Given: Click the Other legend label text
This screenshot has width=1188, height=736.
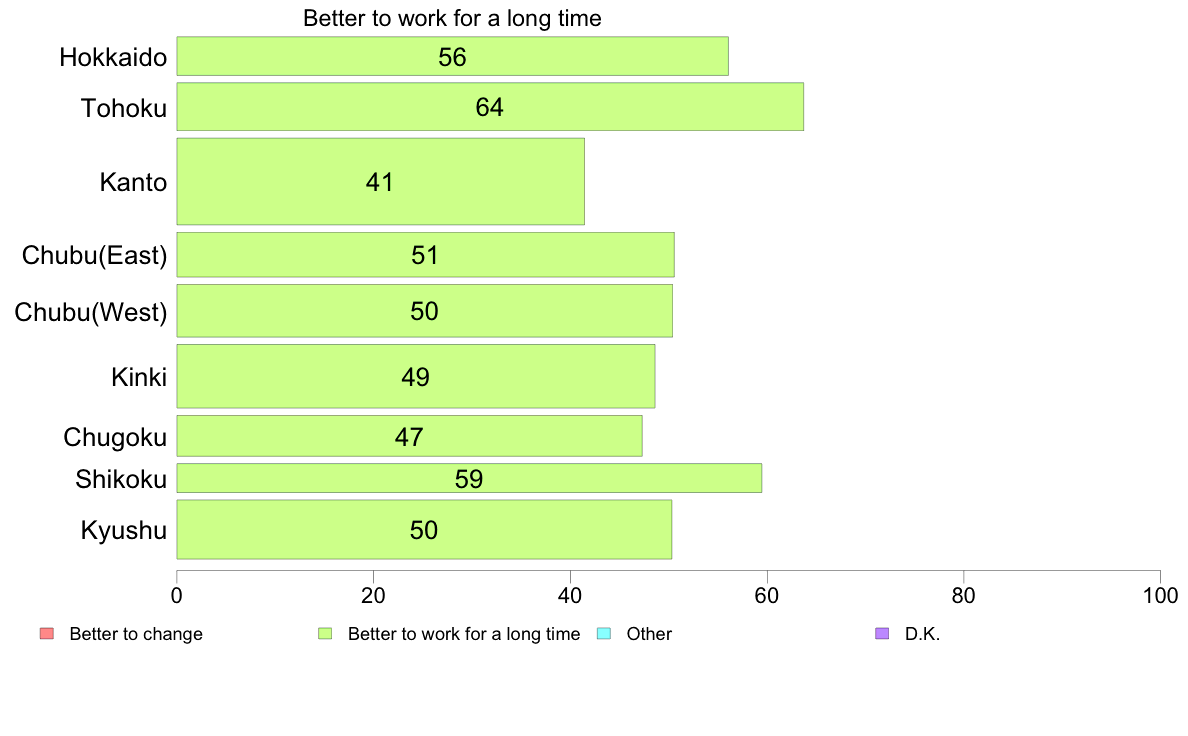Looking at the screenshot, I should [x=649, y=634].
